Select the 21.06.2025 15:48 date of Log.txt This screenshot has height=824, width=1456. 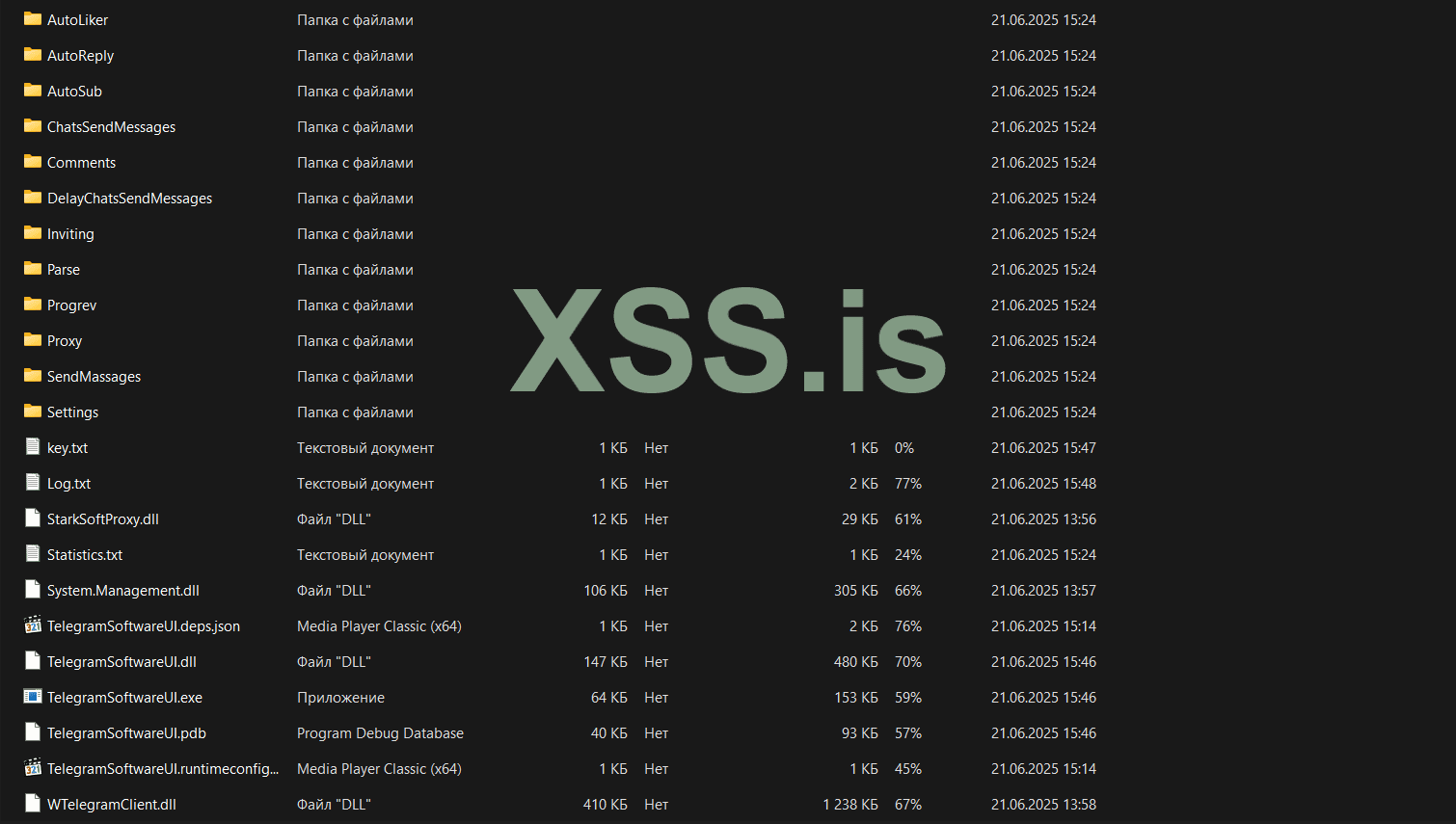point(1043,484)
